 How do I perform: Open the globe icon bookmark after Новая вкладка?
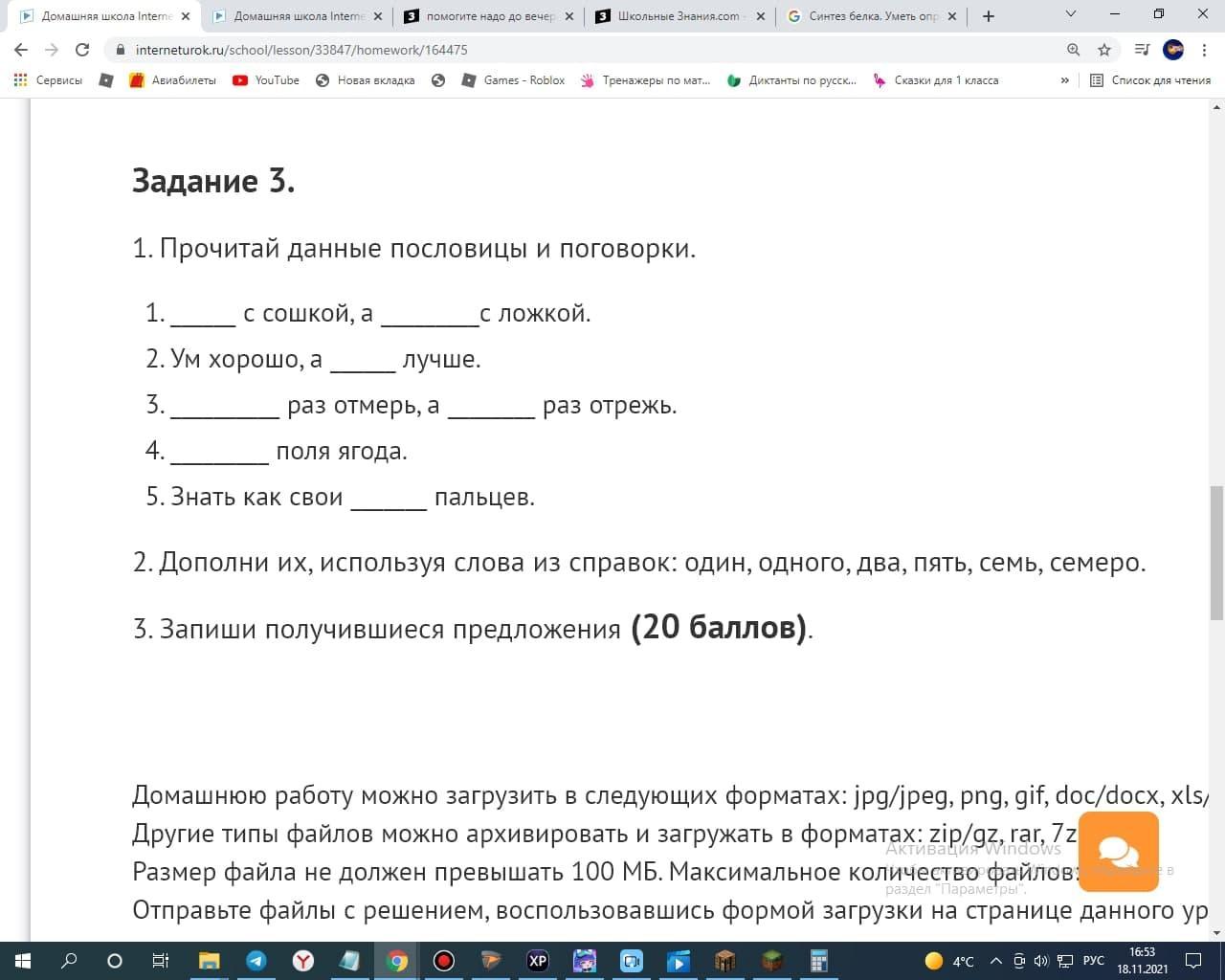(438, 80)
